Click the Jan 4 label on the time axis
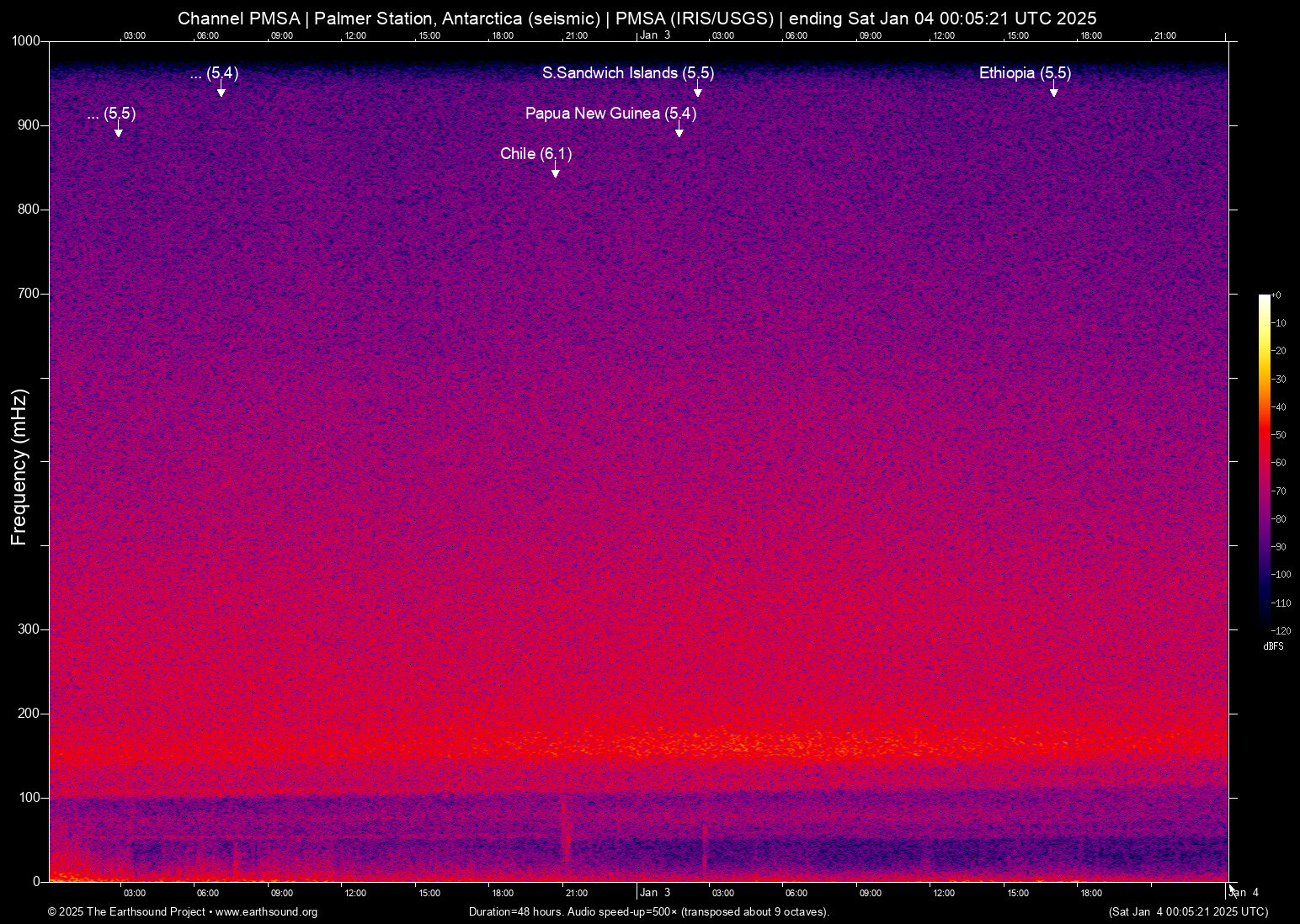The image size is (1300, 924). [x=1245, y=892]
